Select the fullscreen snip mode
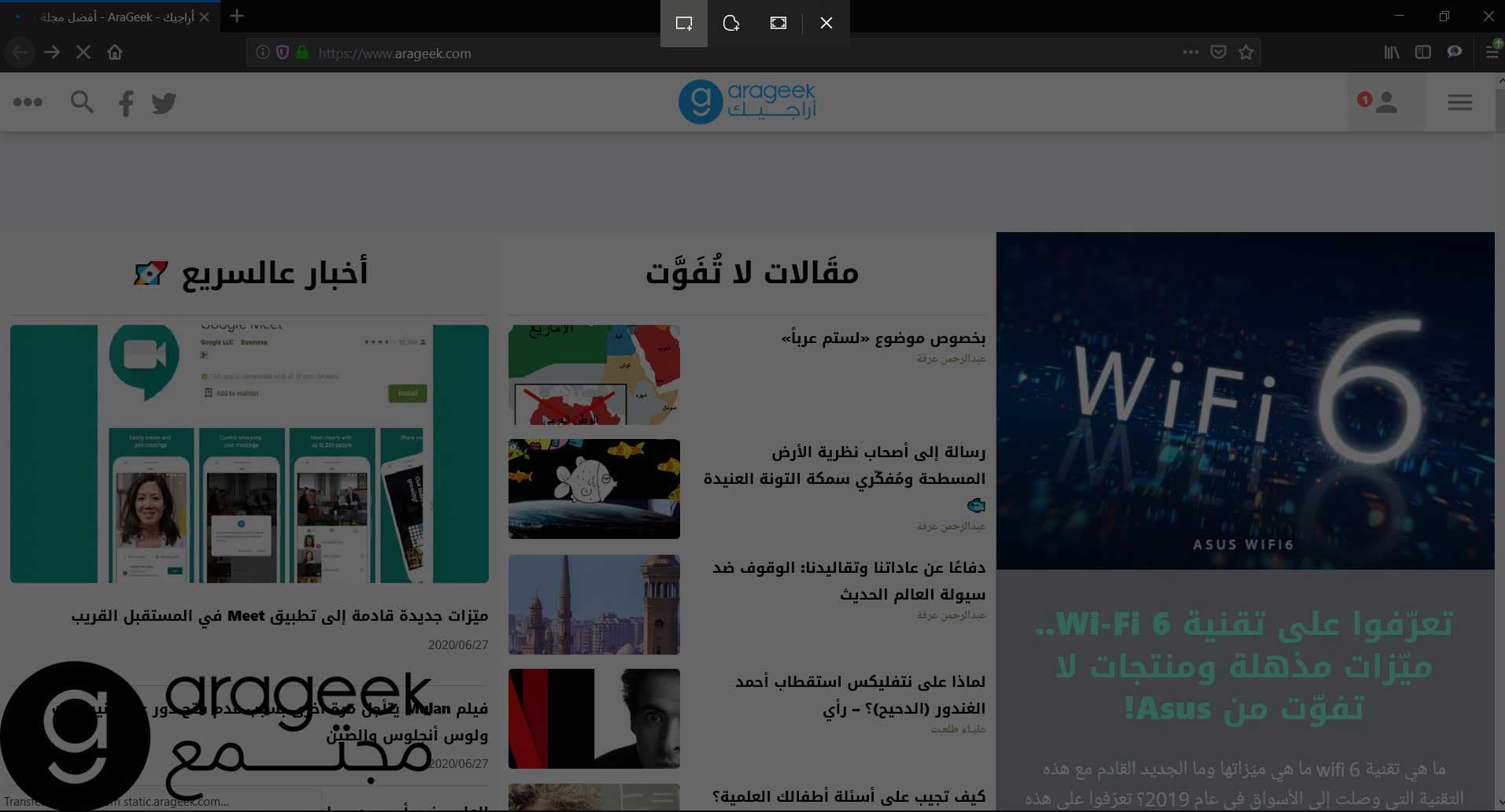The height and width of the screenshot is (812, 1505). pyautogui.click(x=778, y=23)
